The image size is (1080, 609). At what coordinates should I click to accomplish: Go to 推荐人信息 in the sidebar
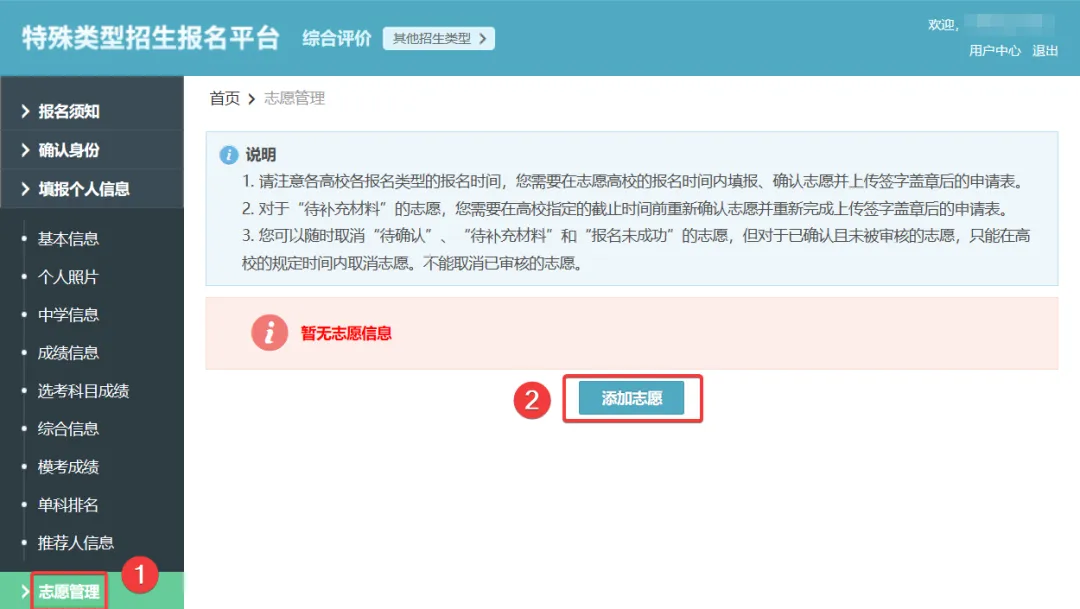pyautogui.click(x=76, y=543)
